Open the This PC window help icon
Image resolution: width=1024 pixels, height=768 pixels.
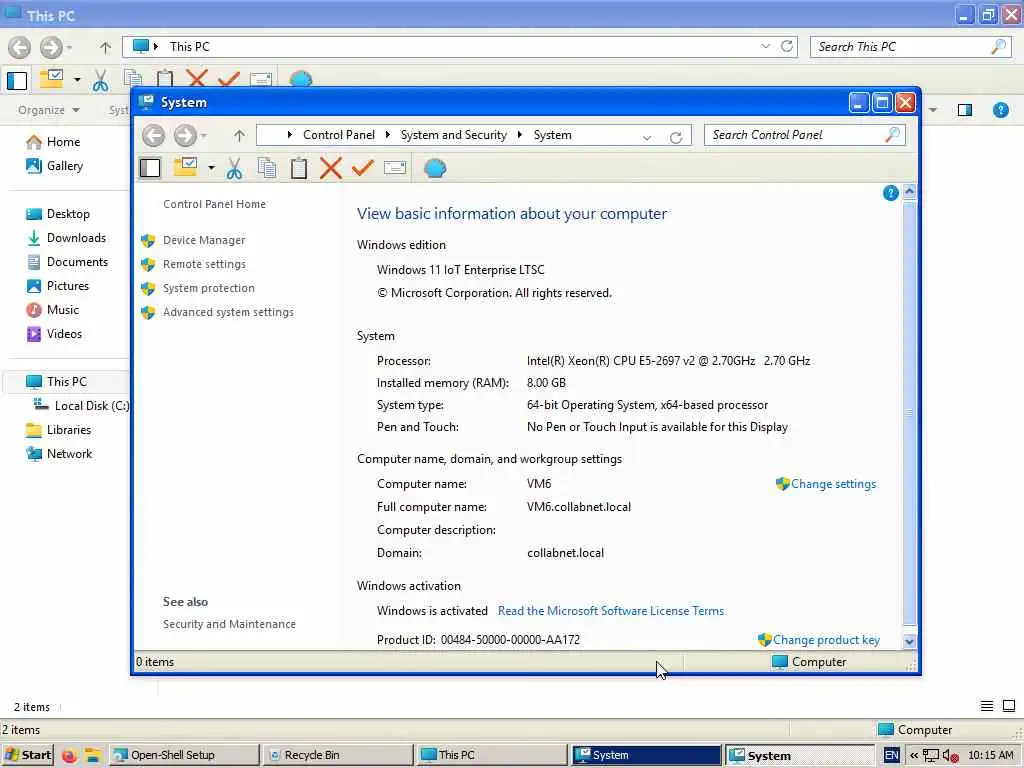(x=1000, y=110)
